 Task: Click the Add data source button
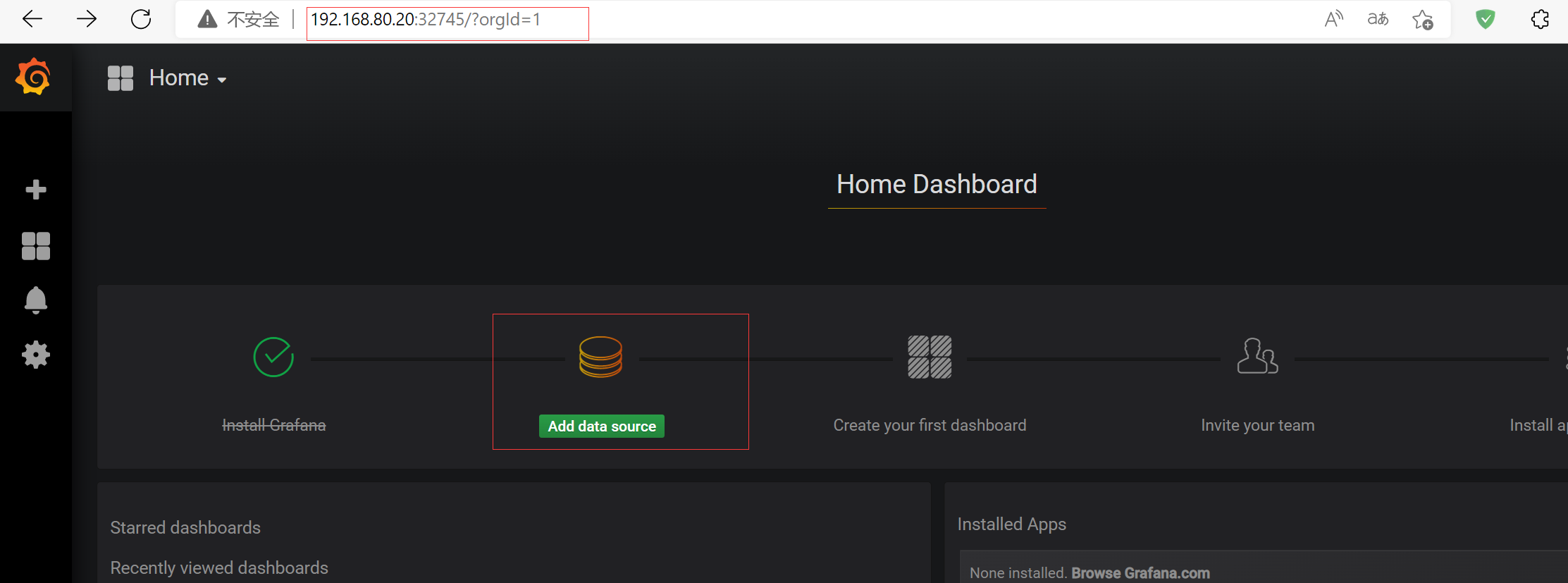point(602,426)
